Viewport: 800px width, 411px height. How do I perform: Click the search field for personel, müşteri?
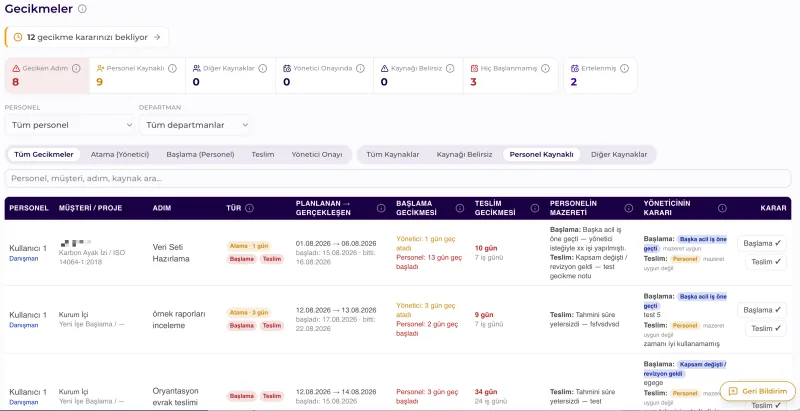tap(397, 178)
